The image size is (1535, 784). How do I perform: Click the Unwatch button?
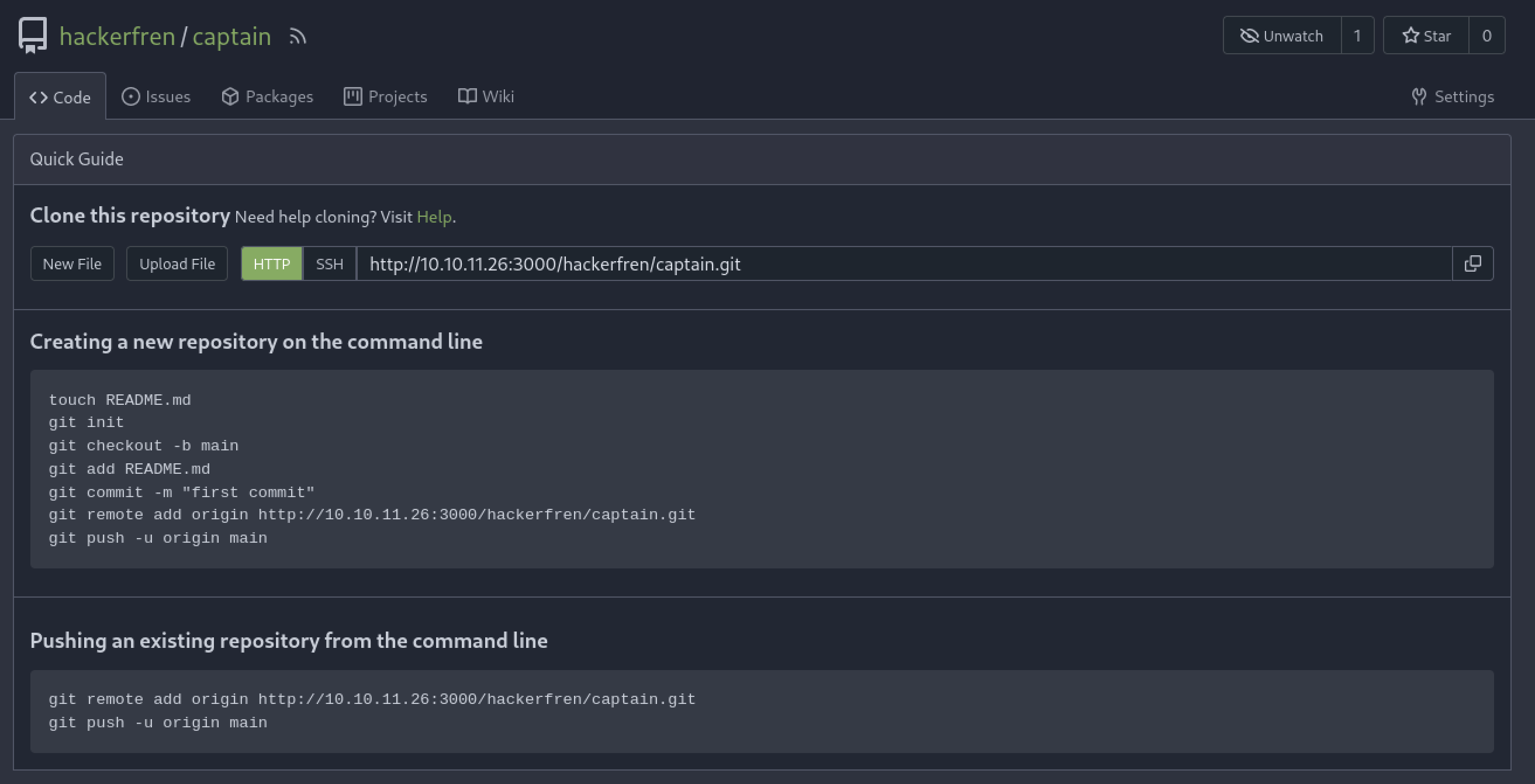[x=1282, y=36]
